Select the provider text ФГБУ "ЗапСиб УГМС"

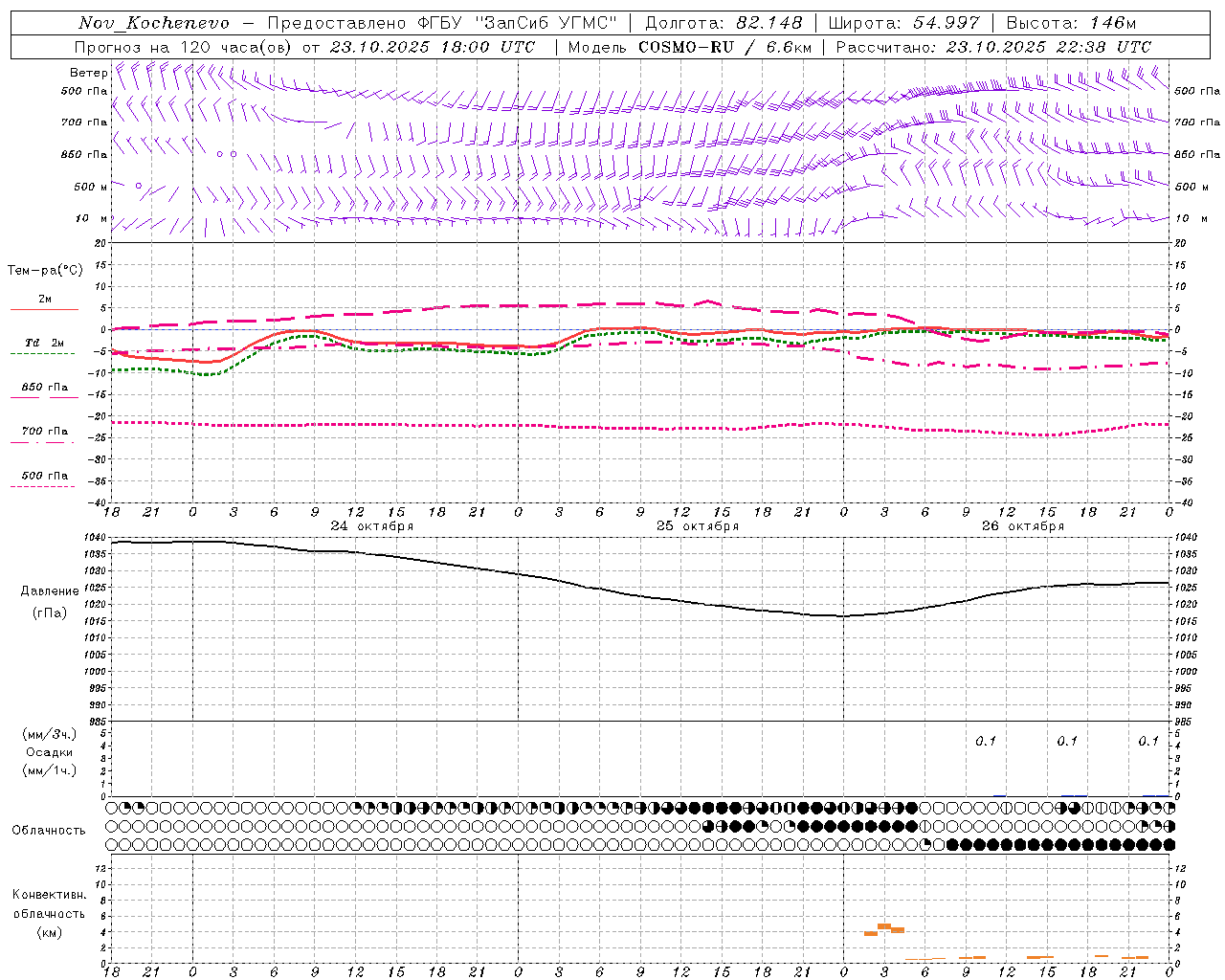coord(518,23)
